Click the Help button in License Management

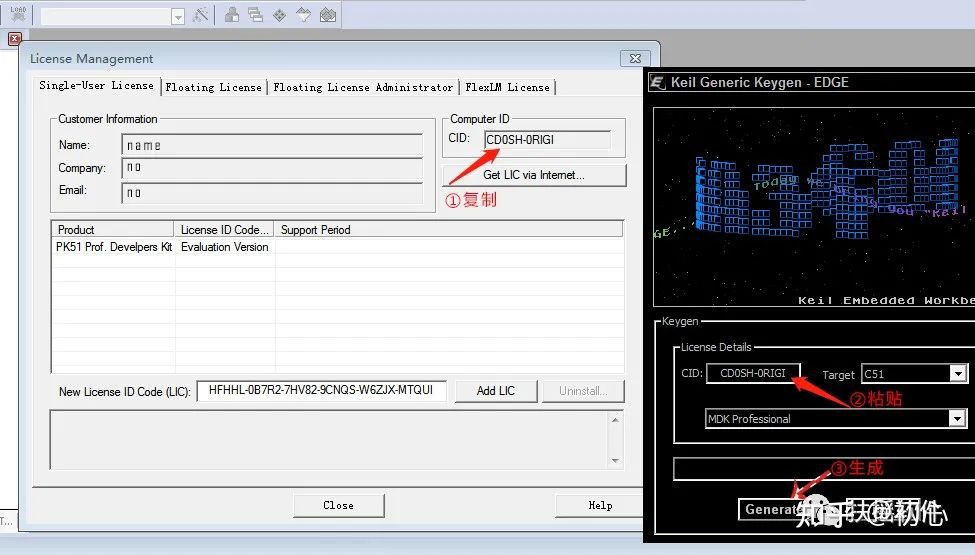(600, 506)
